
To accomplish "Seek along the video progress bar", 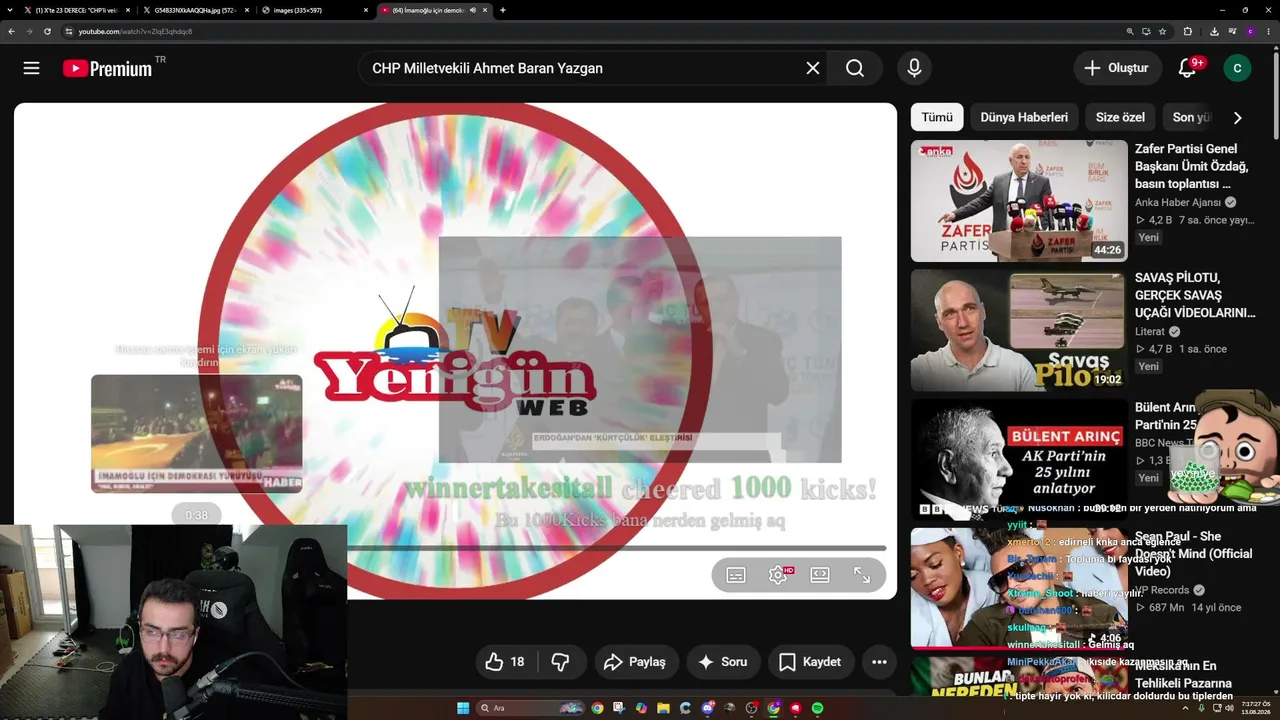I will 616,548.
